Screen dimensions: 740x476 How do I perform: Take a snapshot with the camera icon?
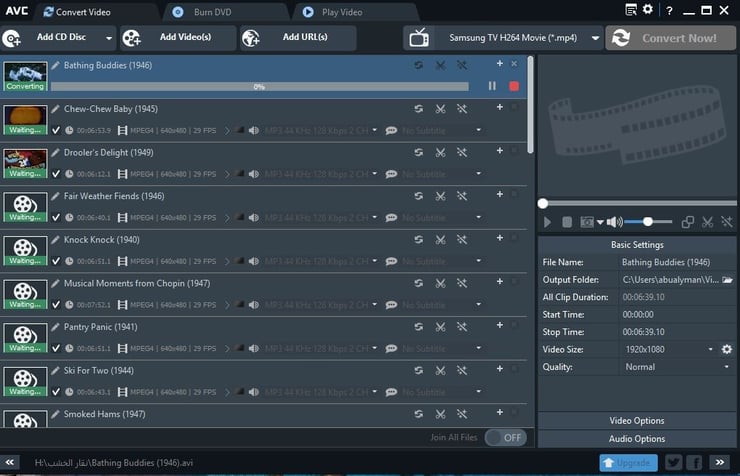[x=587, y=222]
